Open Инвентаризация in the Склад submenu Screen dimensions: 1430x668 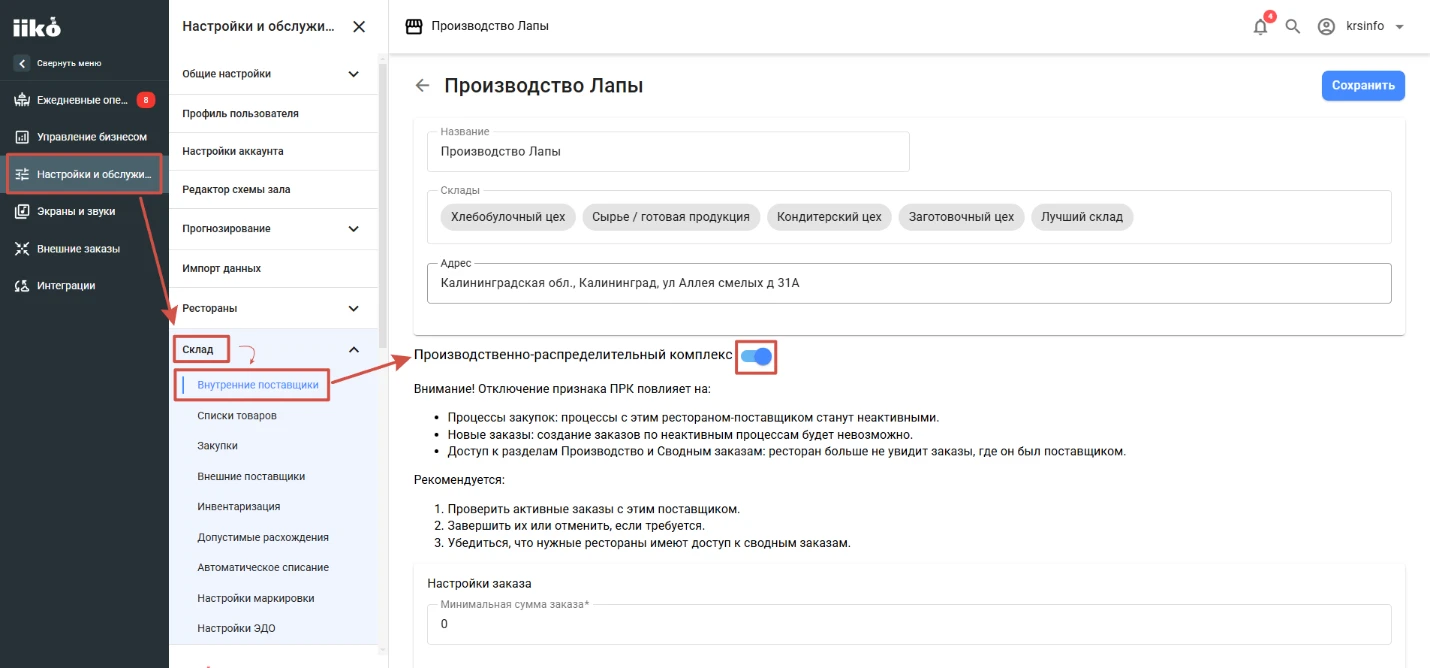tap(239, 506)
